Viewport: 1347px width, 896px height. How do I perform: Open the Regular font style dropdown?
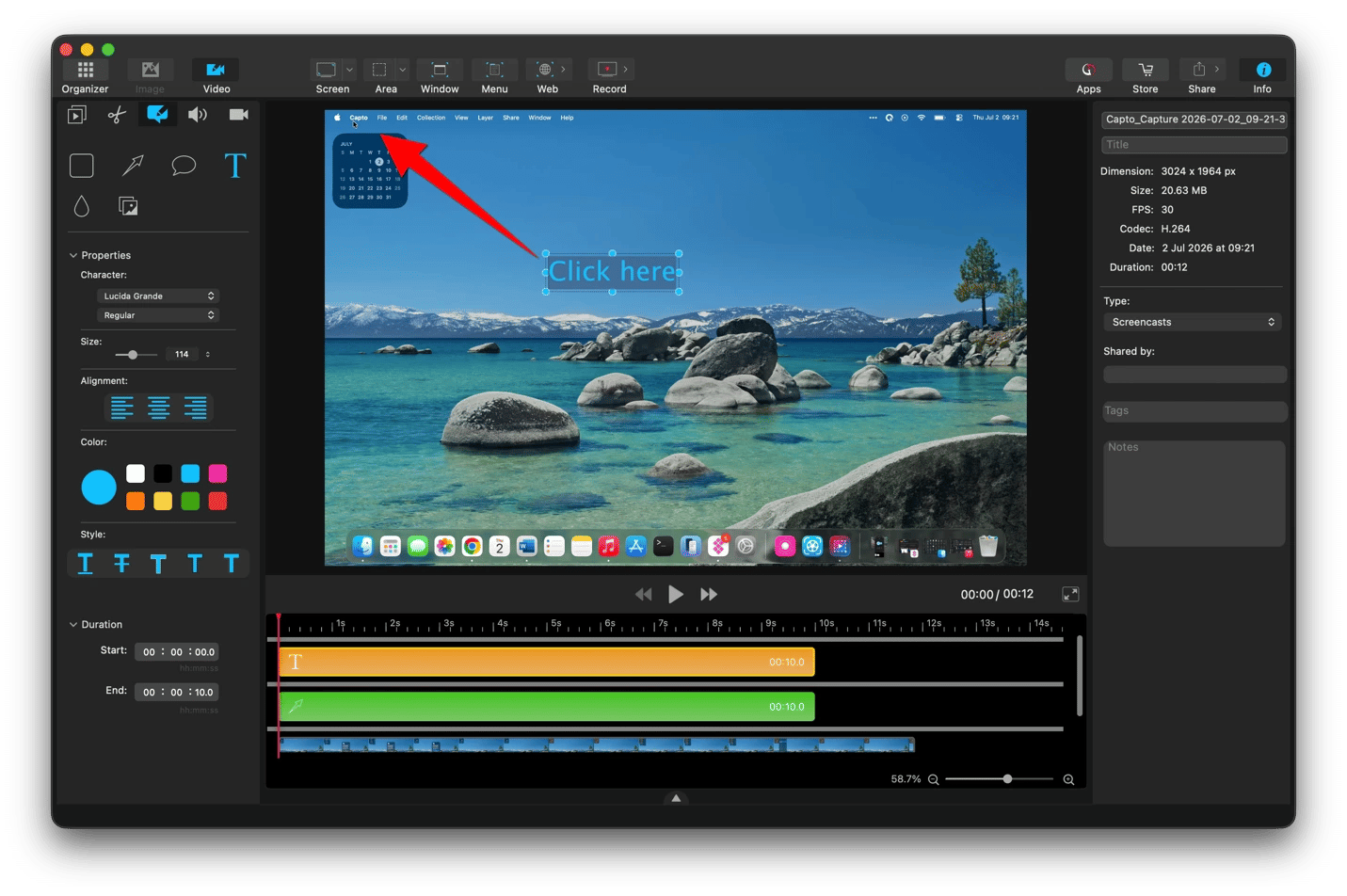pos(158,315)
